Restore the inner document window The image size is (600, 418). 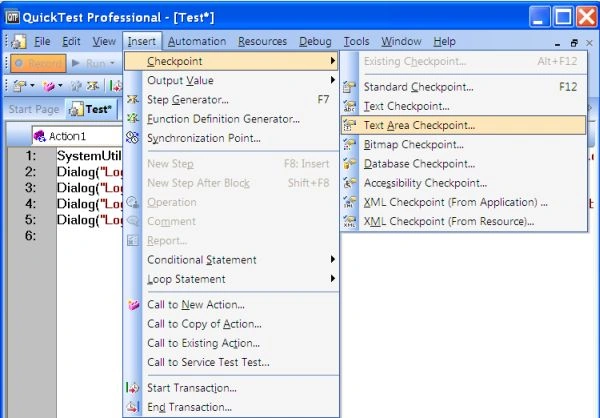pos(574,43)
